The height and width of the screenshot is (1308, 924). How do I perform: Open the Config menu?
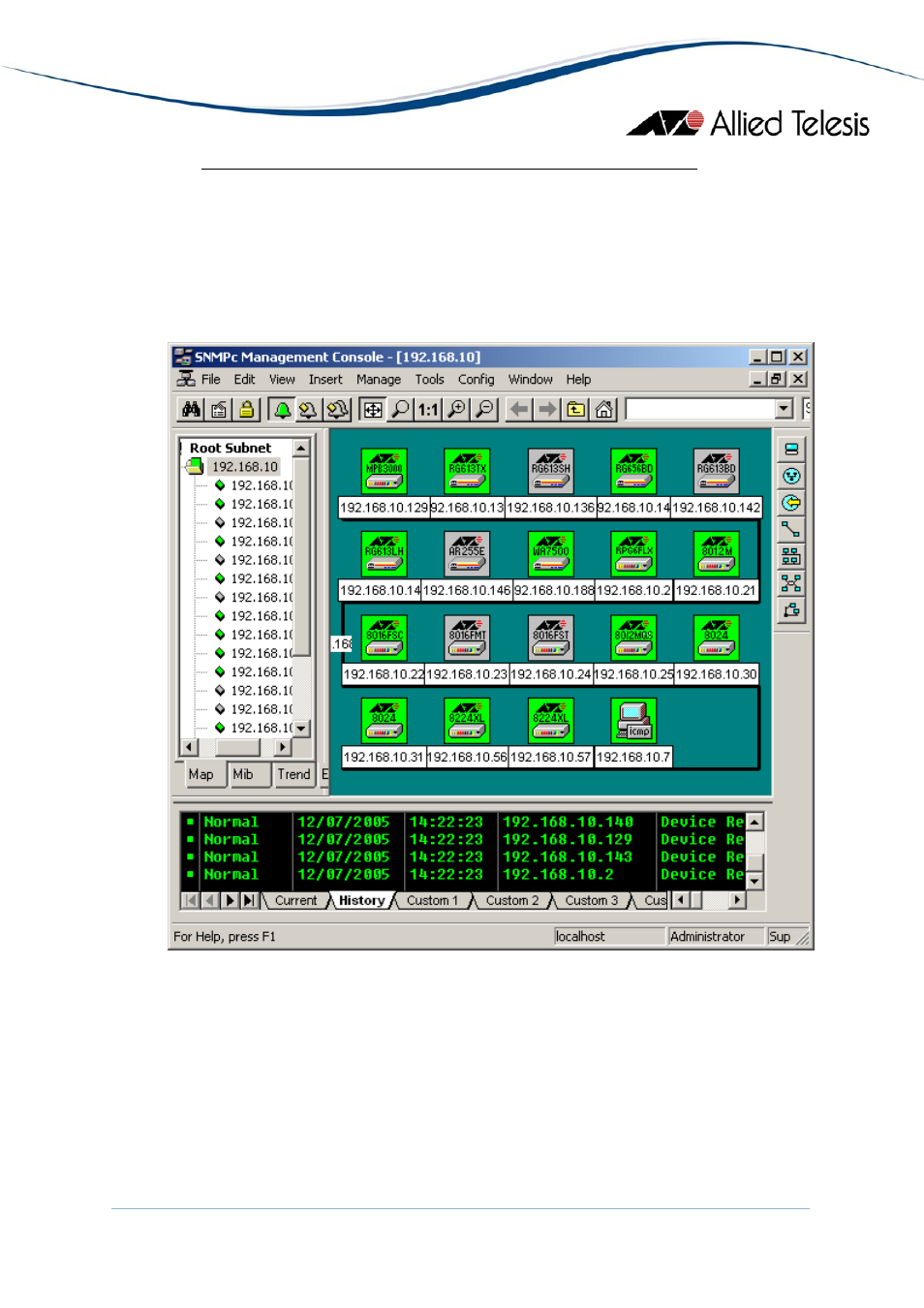pos(476,380)
